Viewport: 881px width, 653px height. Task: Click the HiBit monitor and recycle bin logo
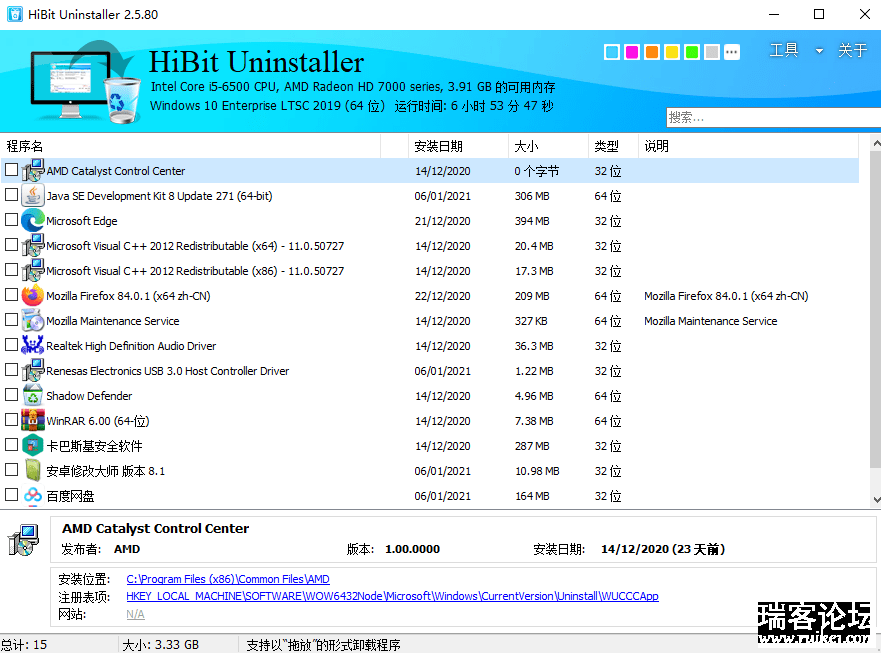coord(85,81)
